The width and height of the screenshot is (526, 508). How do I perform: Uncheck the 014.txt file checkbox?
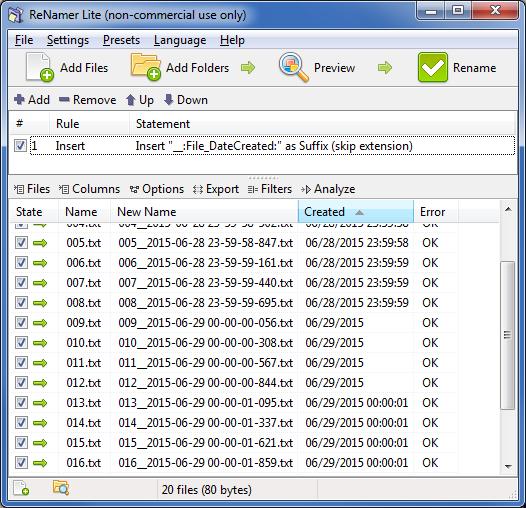[21, 423]
